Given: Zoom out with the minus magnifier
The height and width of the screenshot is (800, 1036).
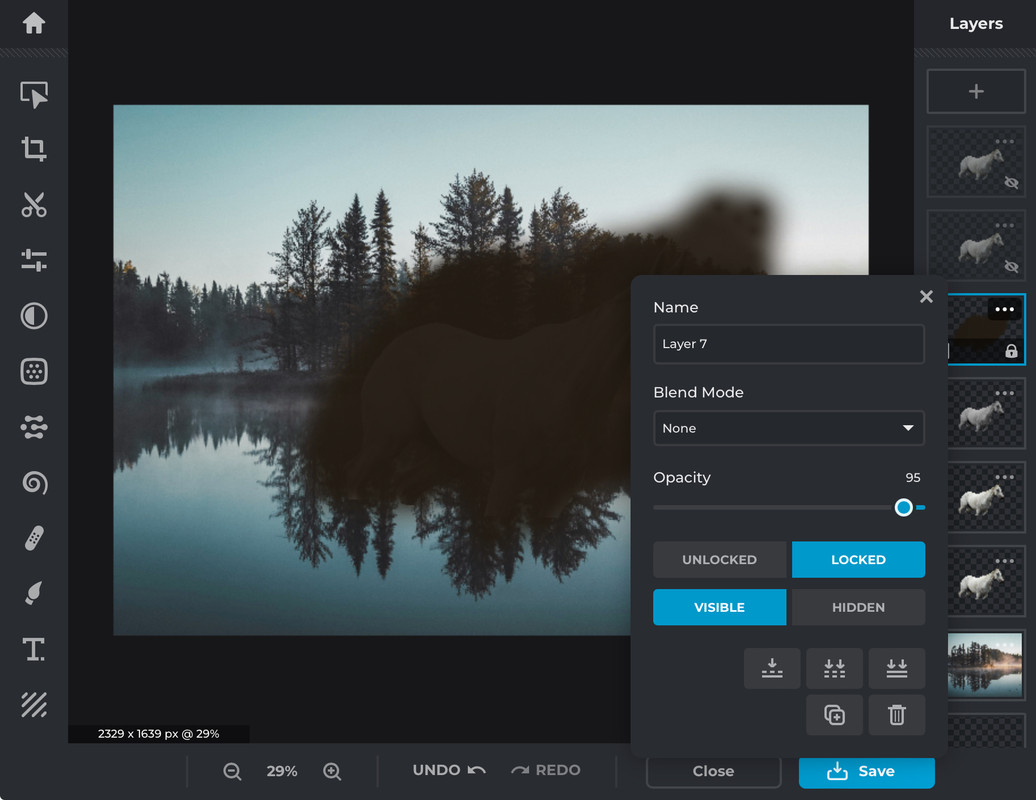Looking at the screenshot, I should 232,771.
